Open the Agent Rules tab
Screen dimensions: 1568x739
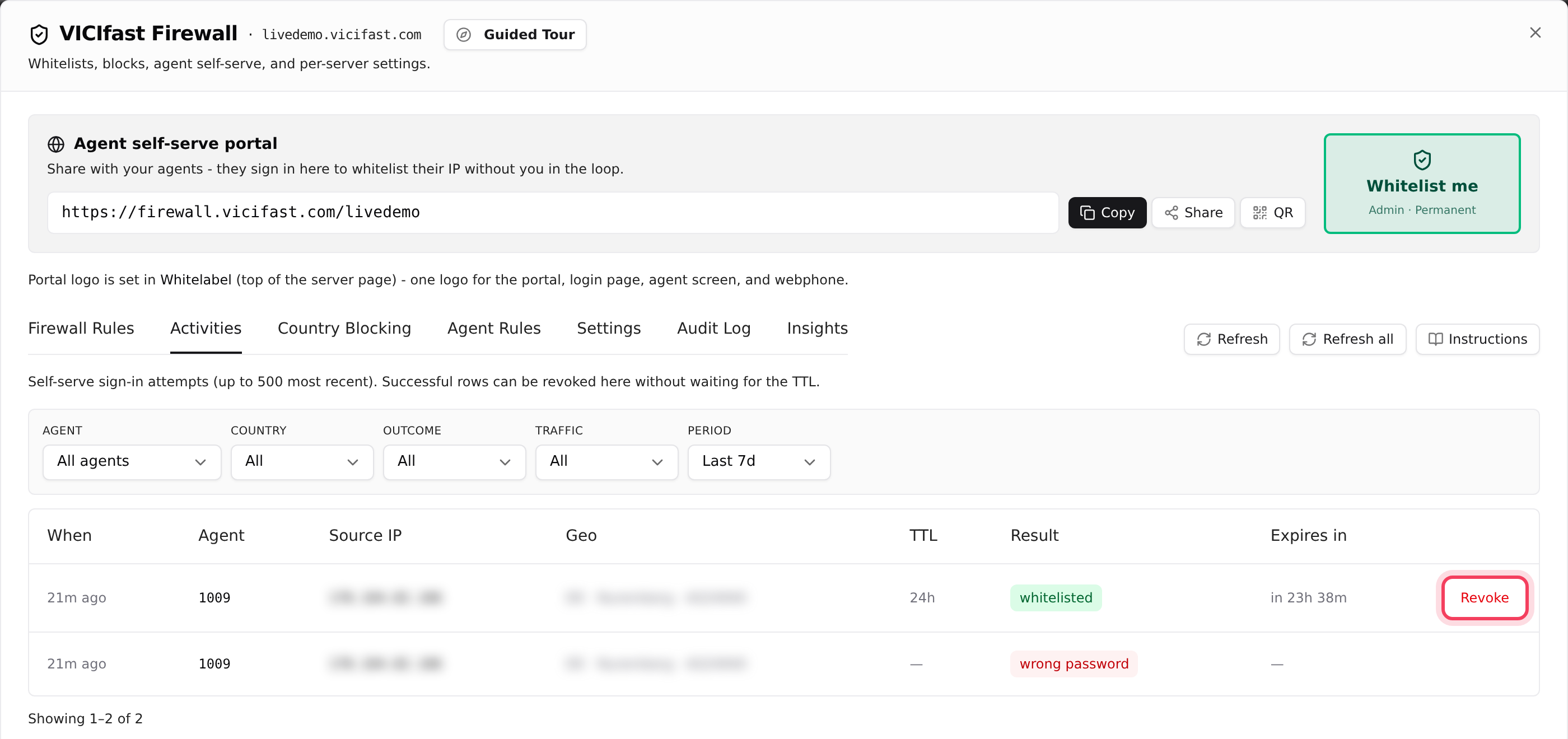pos(494,328)
